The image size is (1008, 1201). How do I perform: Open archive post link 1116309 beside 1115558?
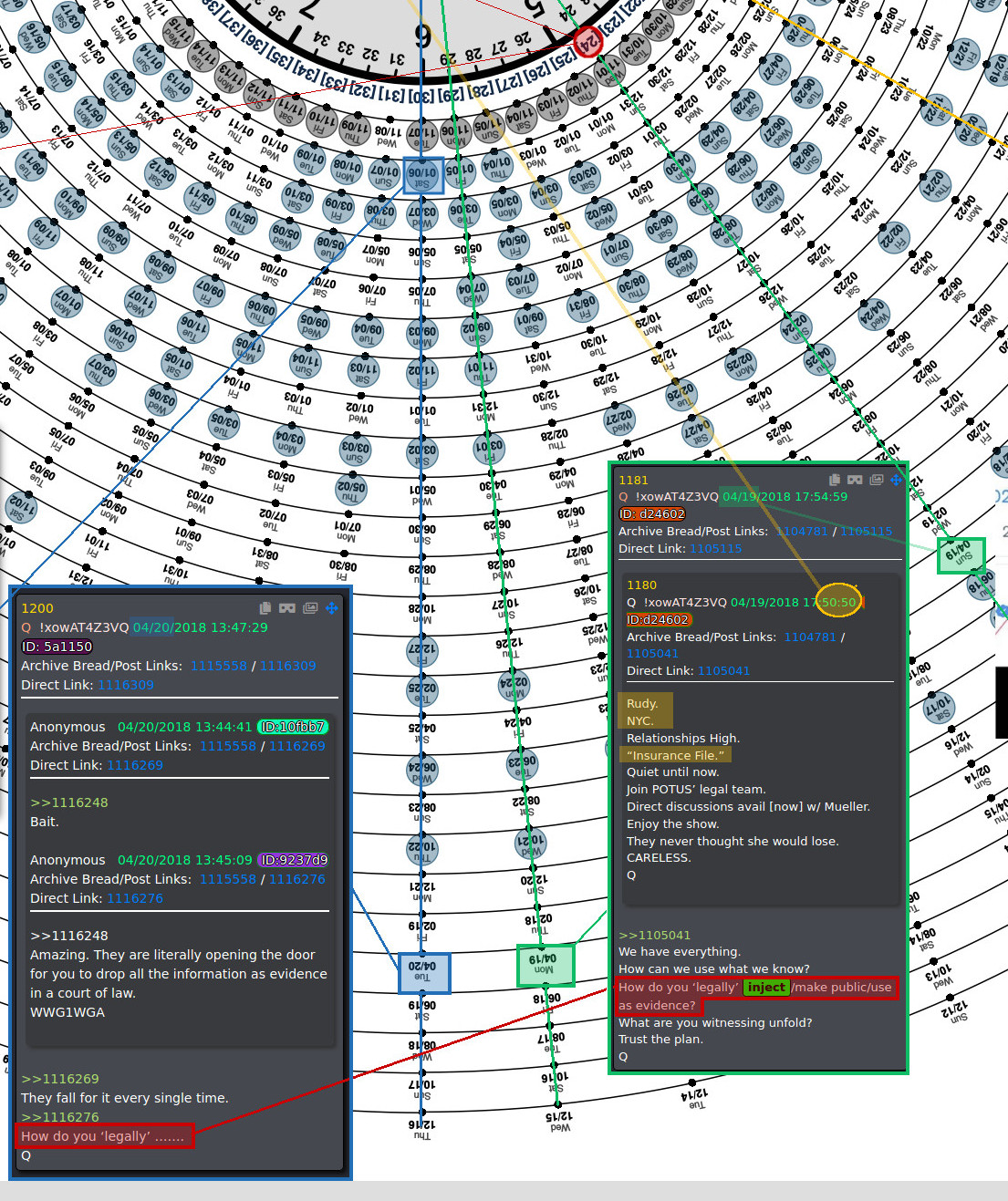point(288,666)
